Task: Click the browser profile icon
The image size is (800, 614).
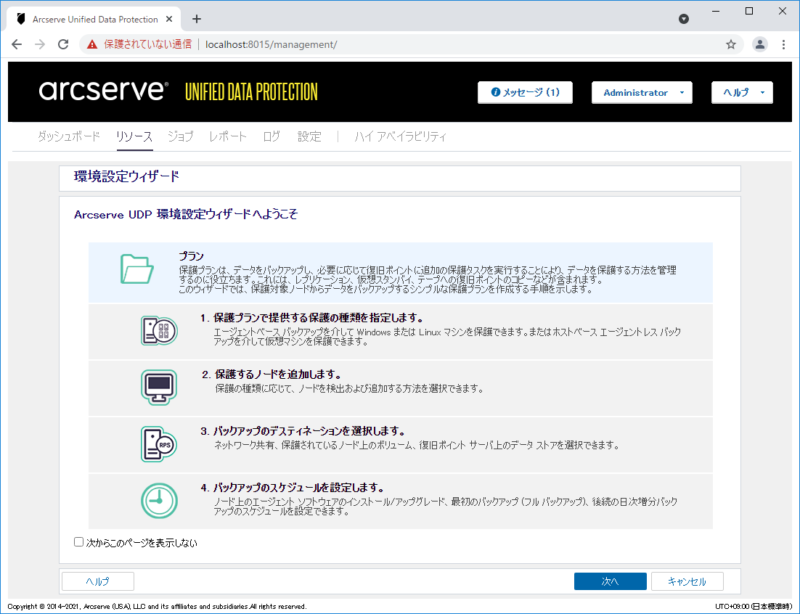Action: click(x=759, y=44)
